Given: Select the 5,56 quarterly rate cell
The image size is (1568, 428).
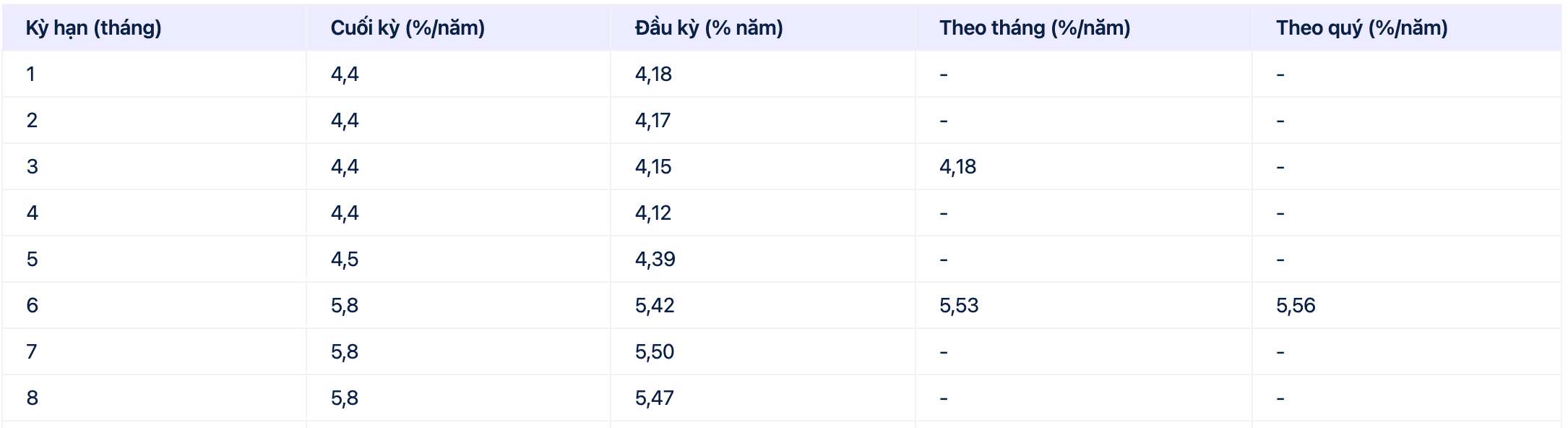Looking at the screenshot, I should tap(1296, 306).
